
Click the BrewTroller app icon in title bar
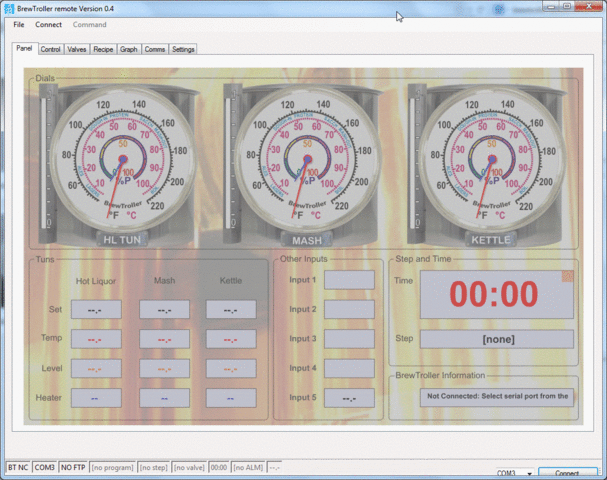[9, 7]
